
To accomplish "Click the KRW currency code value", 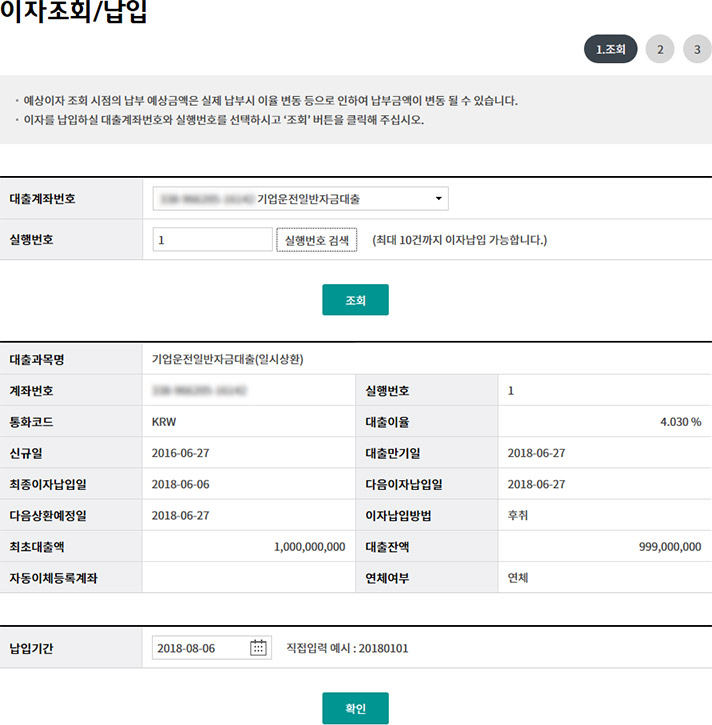I will pos(164,422).
